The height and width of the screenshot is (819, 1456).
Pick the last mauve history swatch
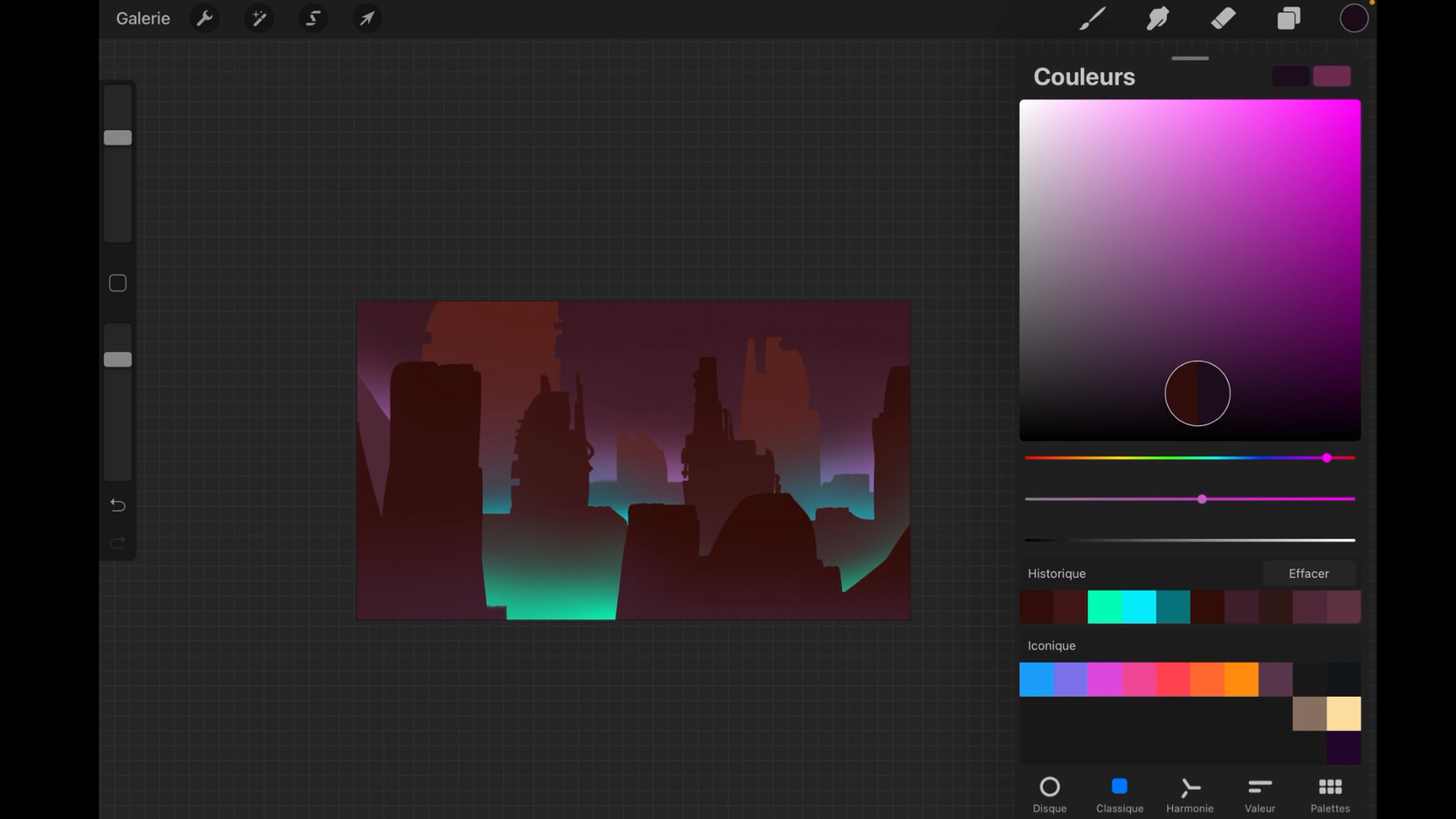[x=1344, y=607]
